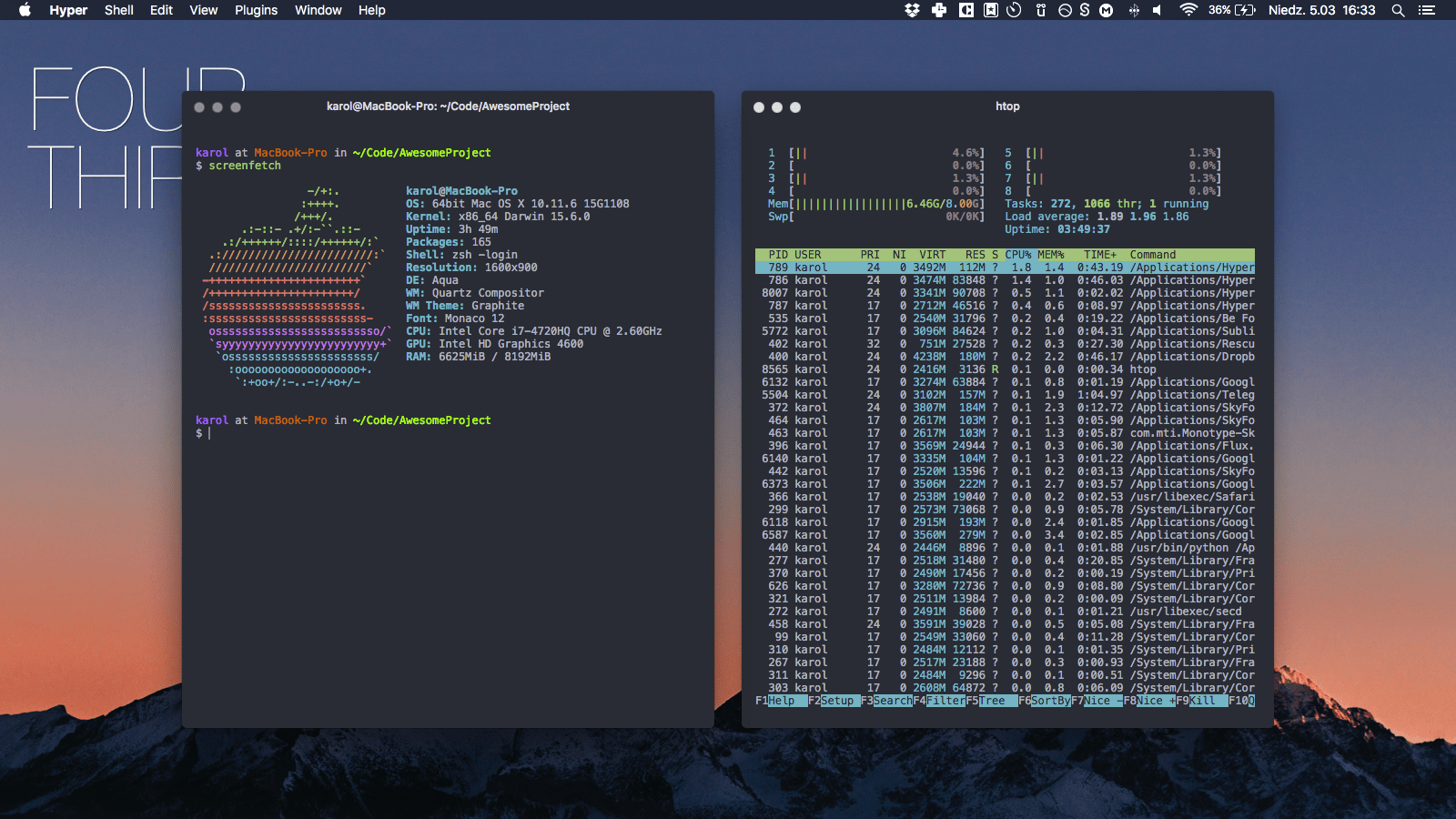Open the Dropbox menu bar icon
This screenshot has height=819, width=1456.
tap(912, 10)
